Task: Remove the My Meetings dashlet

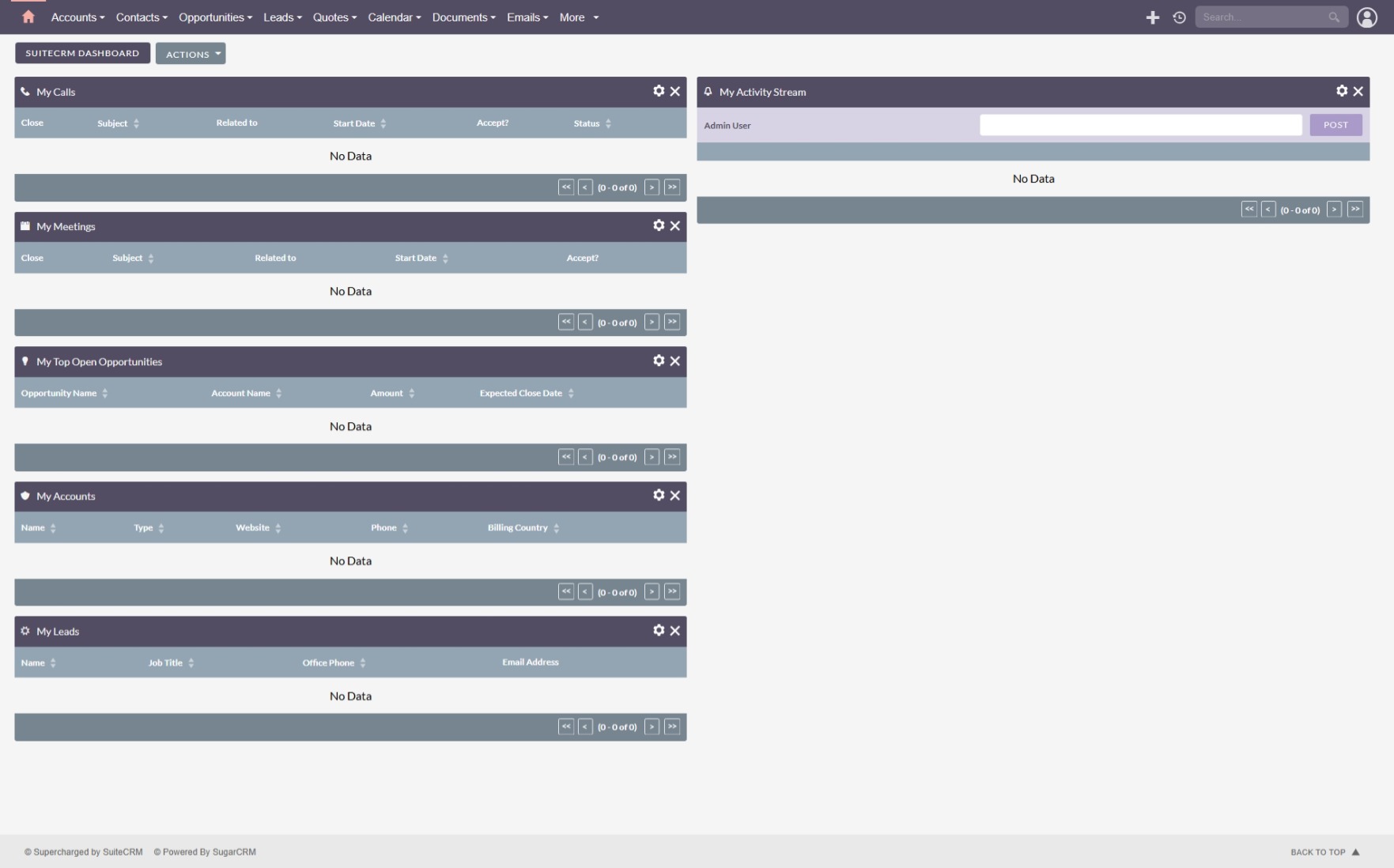Action: tap(675, 226)
